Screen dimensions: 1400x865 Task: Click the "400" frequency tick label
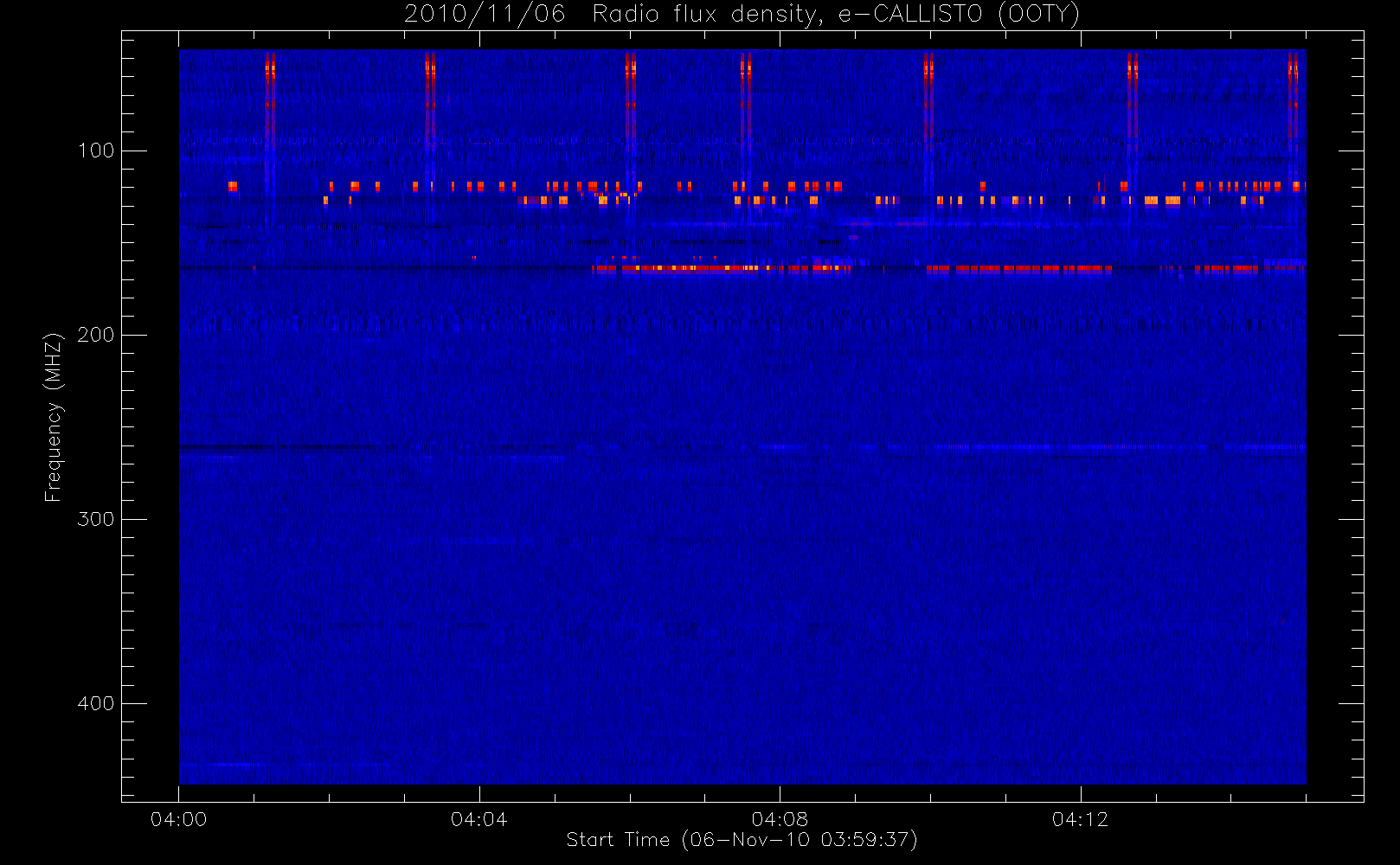click(96, 703)
